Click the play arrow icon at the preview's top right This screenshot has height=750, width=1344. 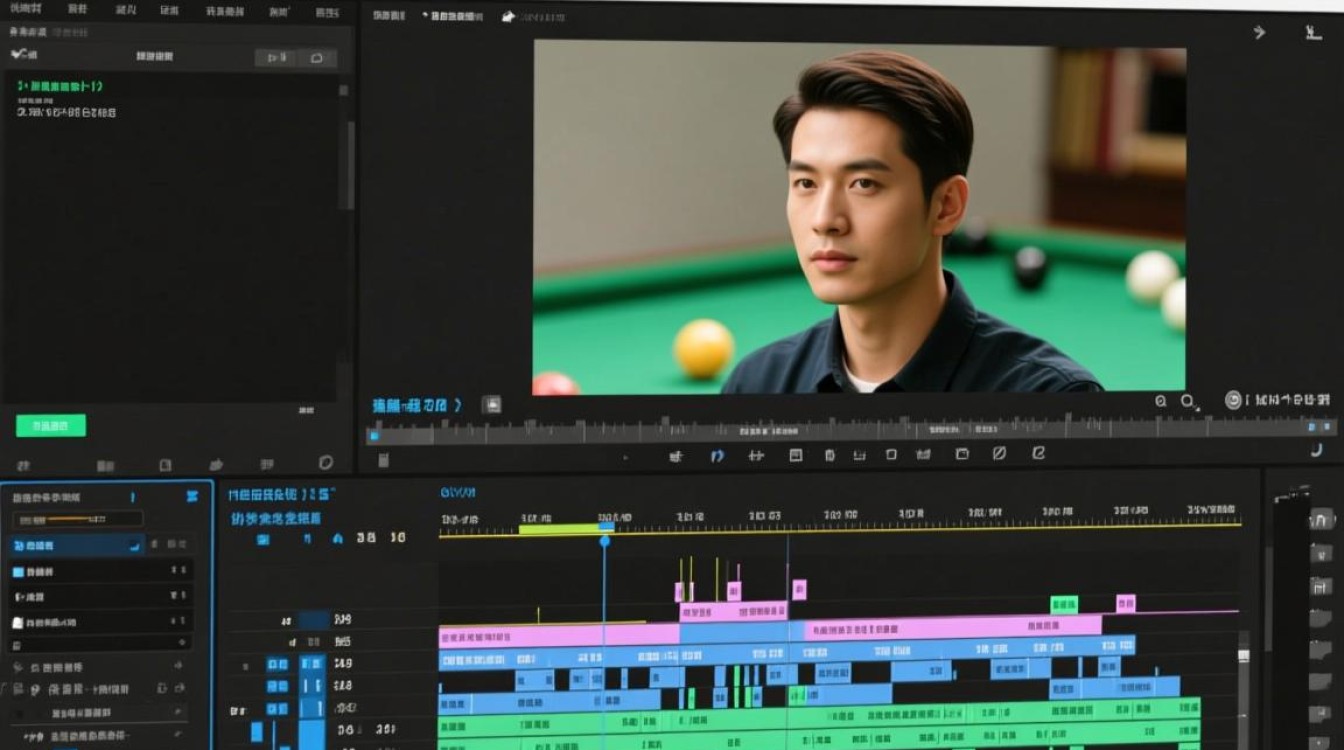[x=1259, y=32]
